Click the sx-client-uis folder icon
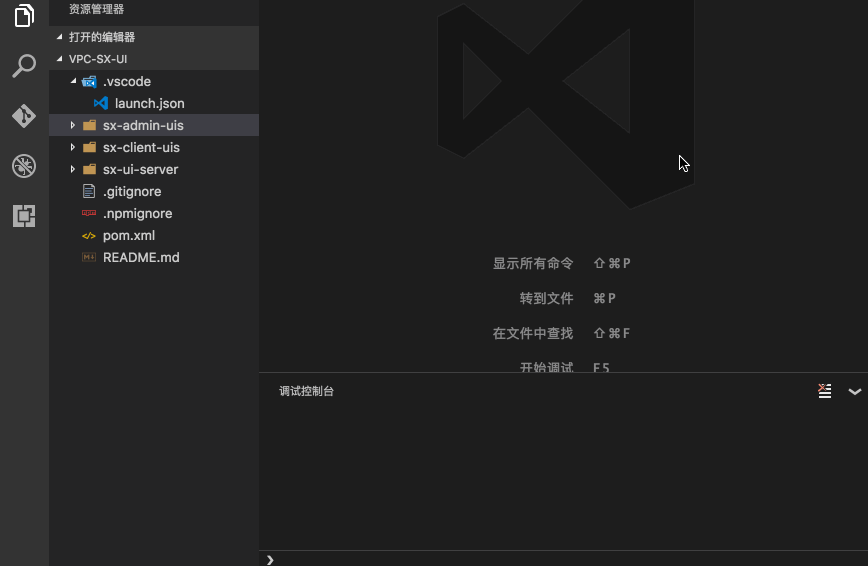 click(89, 147)
